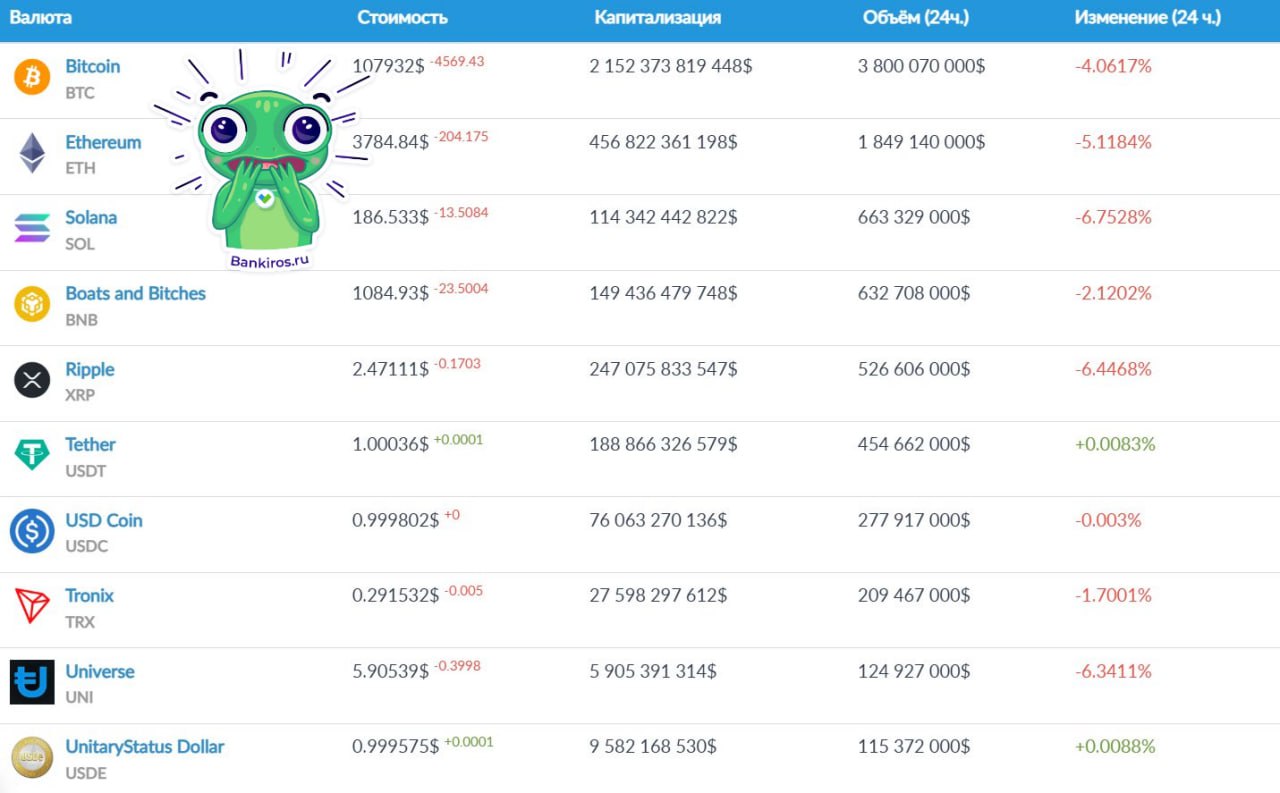Click the Universe UNI logo icon
Screen dimensions: 1280x793
(x=32, y=682)
